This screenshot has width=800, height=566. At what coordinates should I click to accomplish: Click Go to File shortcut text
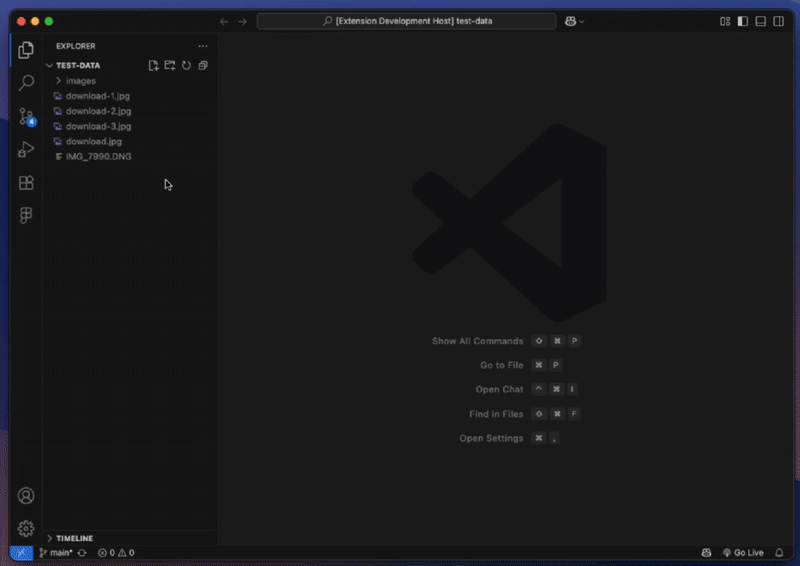click(x=502, y=365)
